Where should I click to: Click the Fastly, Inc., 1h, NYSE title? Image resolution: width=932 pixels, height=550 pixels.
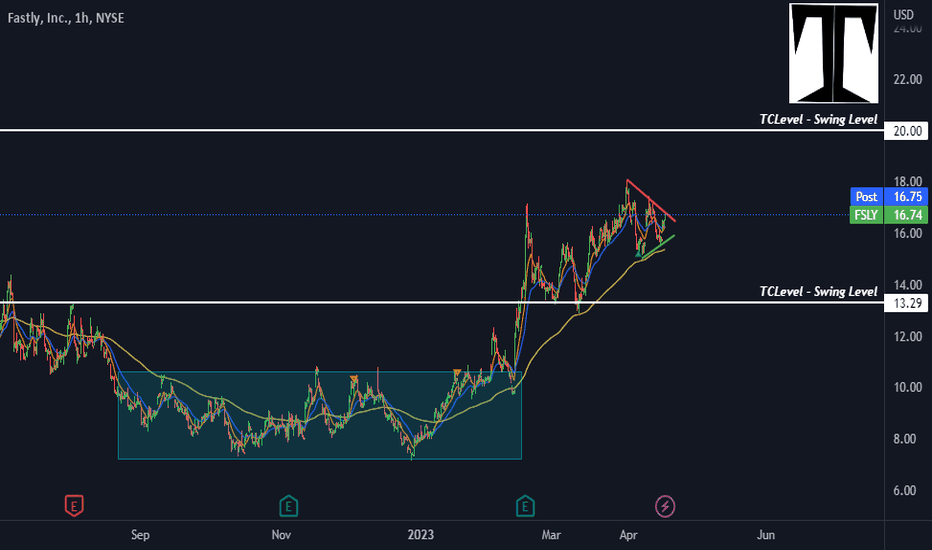[66, 18]
